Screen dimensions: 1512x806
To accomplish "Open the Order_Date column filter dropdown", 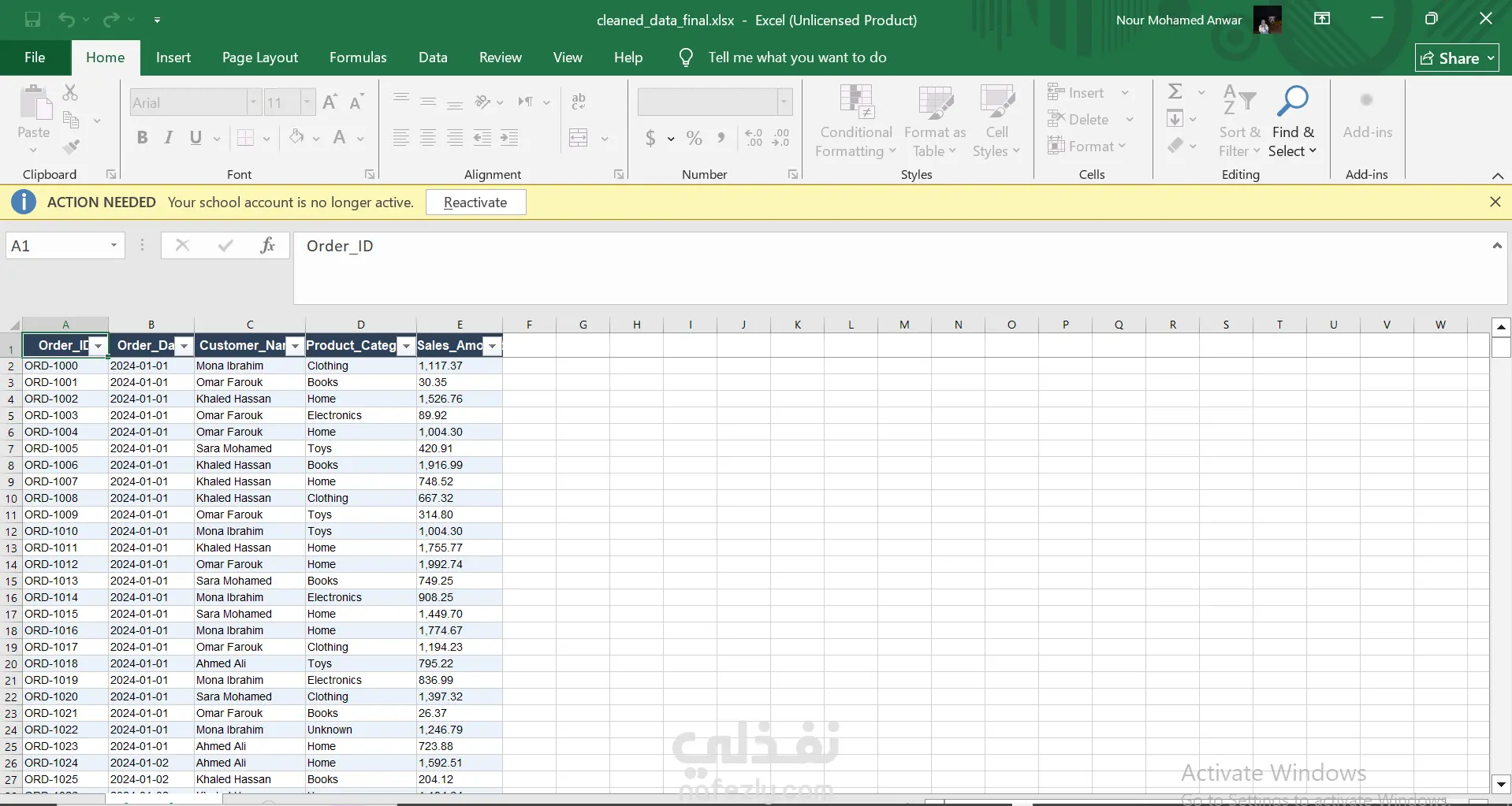I will tap(184, 346).
